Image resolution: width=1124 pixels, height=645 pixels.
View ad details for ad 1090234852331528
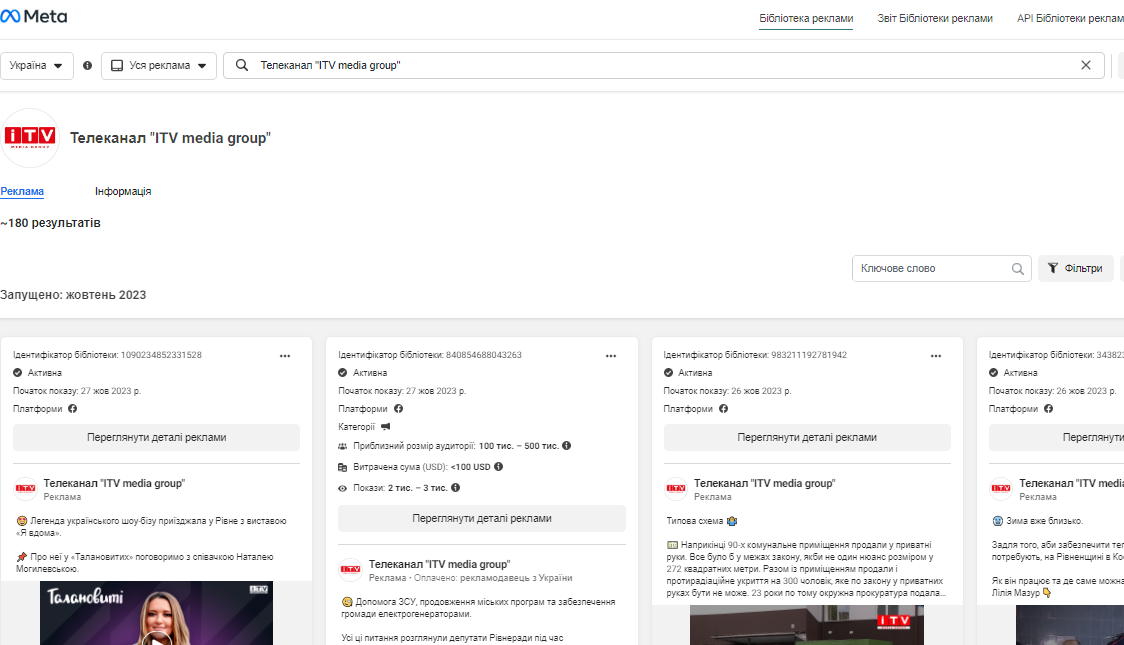point(156,437)
